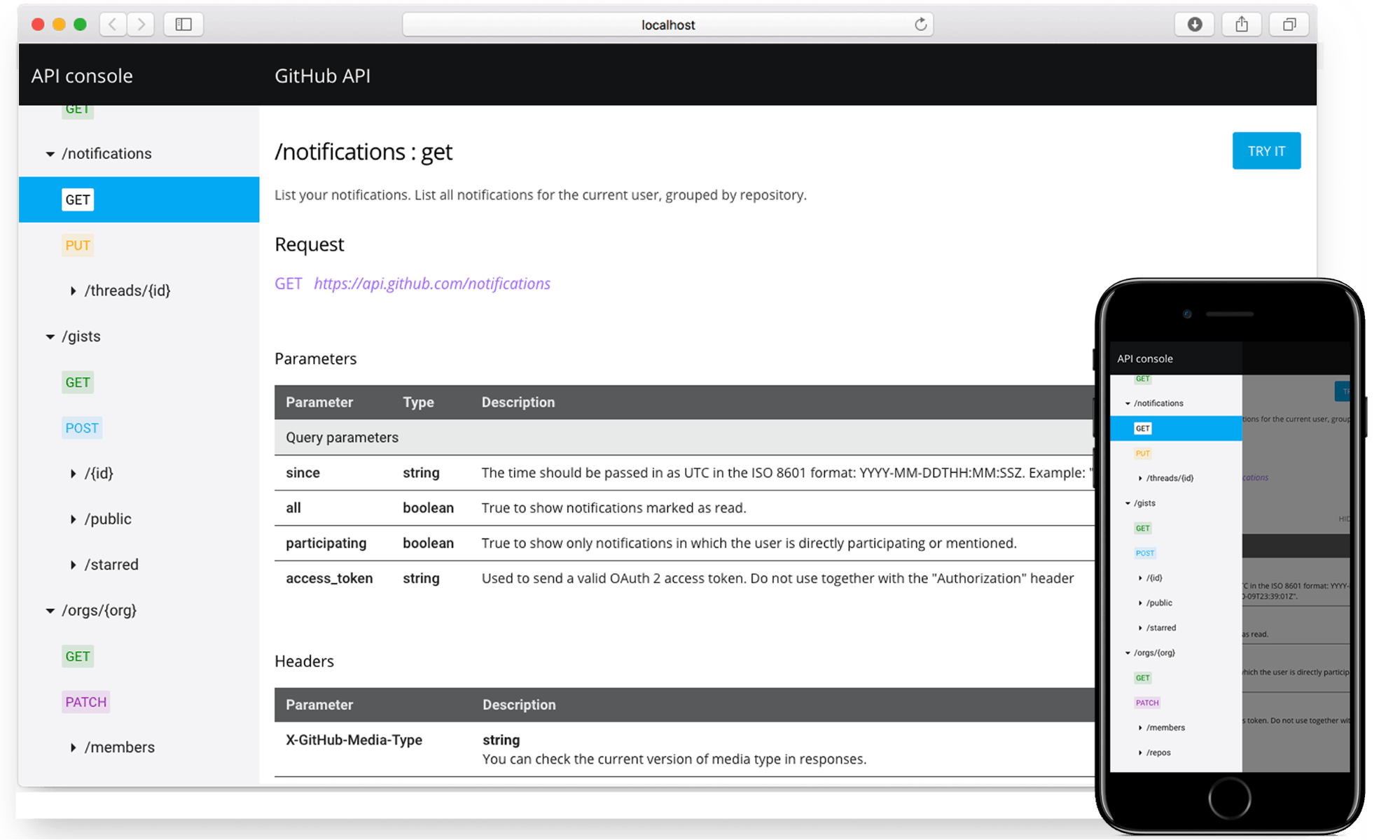Click the share icon in toolbar

pyautogui.click(x=1241, y=24)
